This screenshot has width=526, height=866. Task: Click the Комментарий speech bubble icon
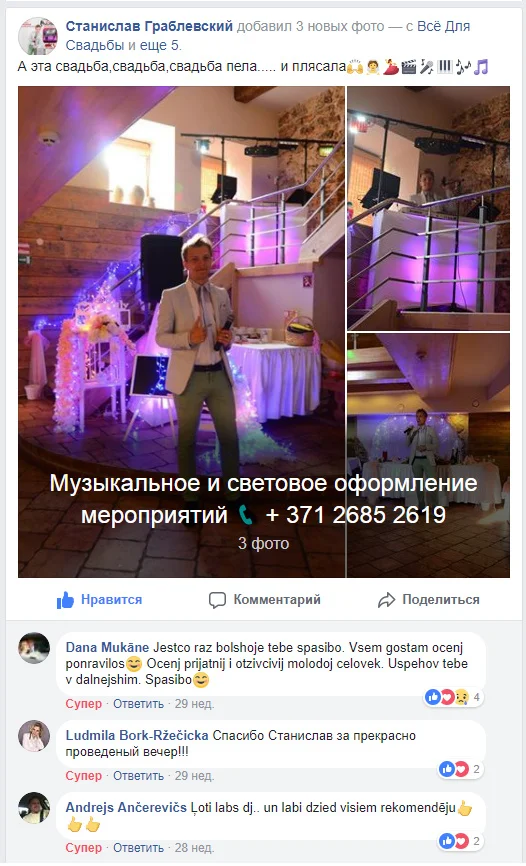tap(217, 600)
